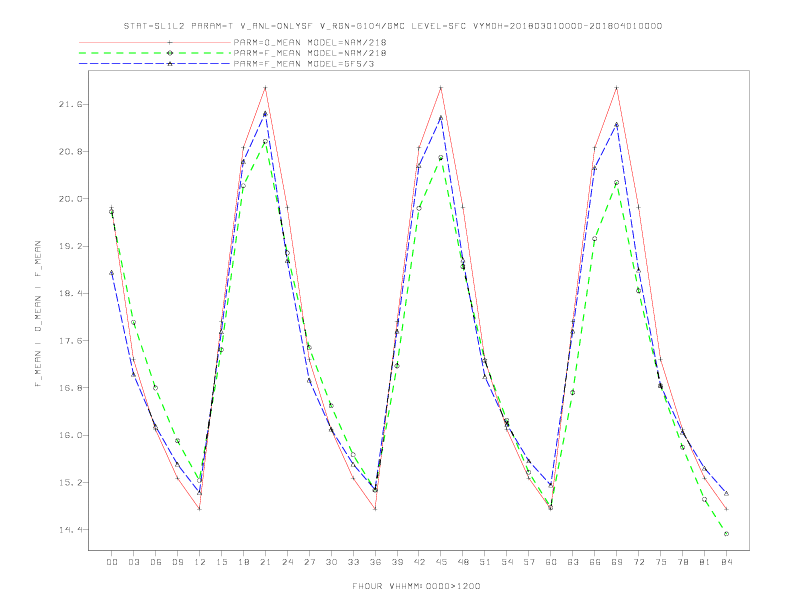Click x-axis tick label 60

pyautogui.click(x=551, y=562)
